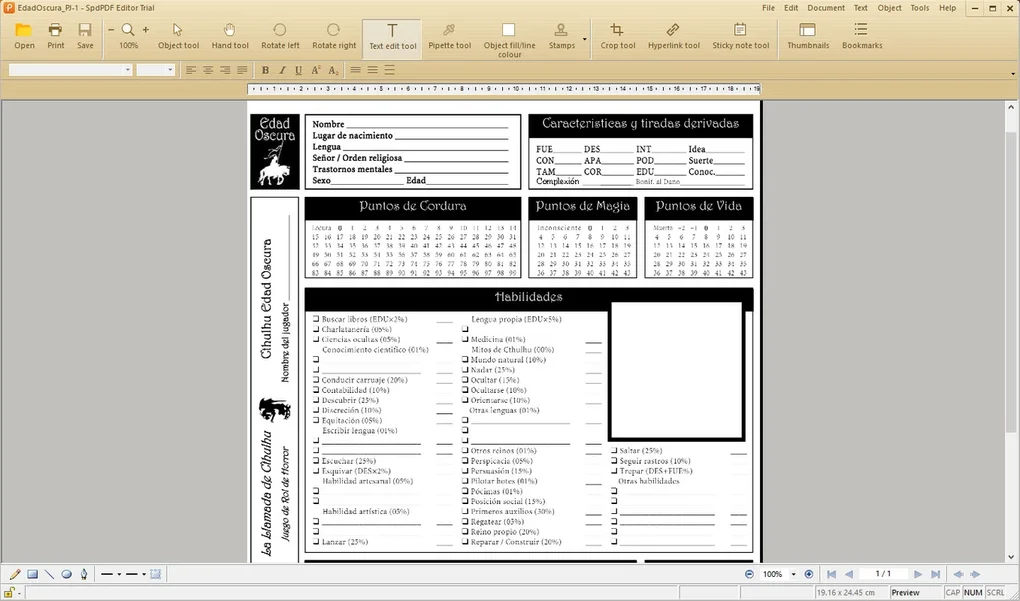Go to the first page
Screen dimensions: 1020x601
pos(831,574)
